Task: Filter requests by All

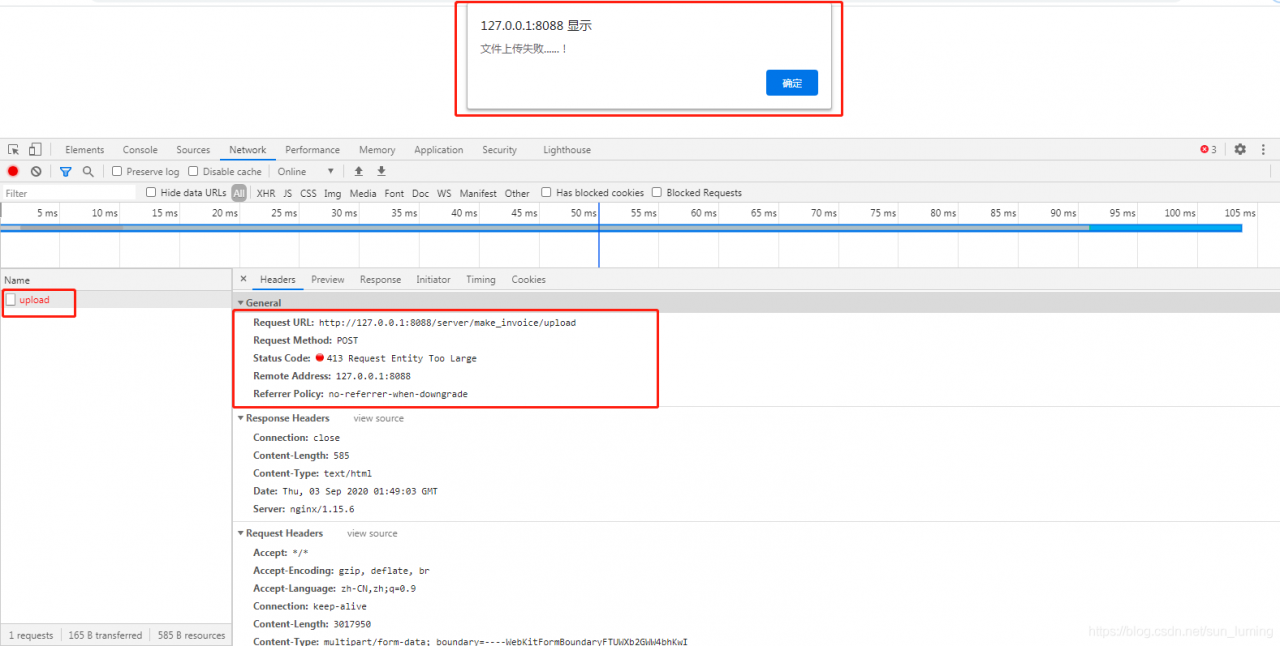Action: point(239,193)
